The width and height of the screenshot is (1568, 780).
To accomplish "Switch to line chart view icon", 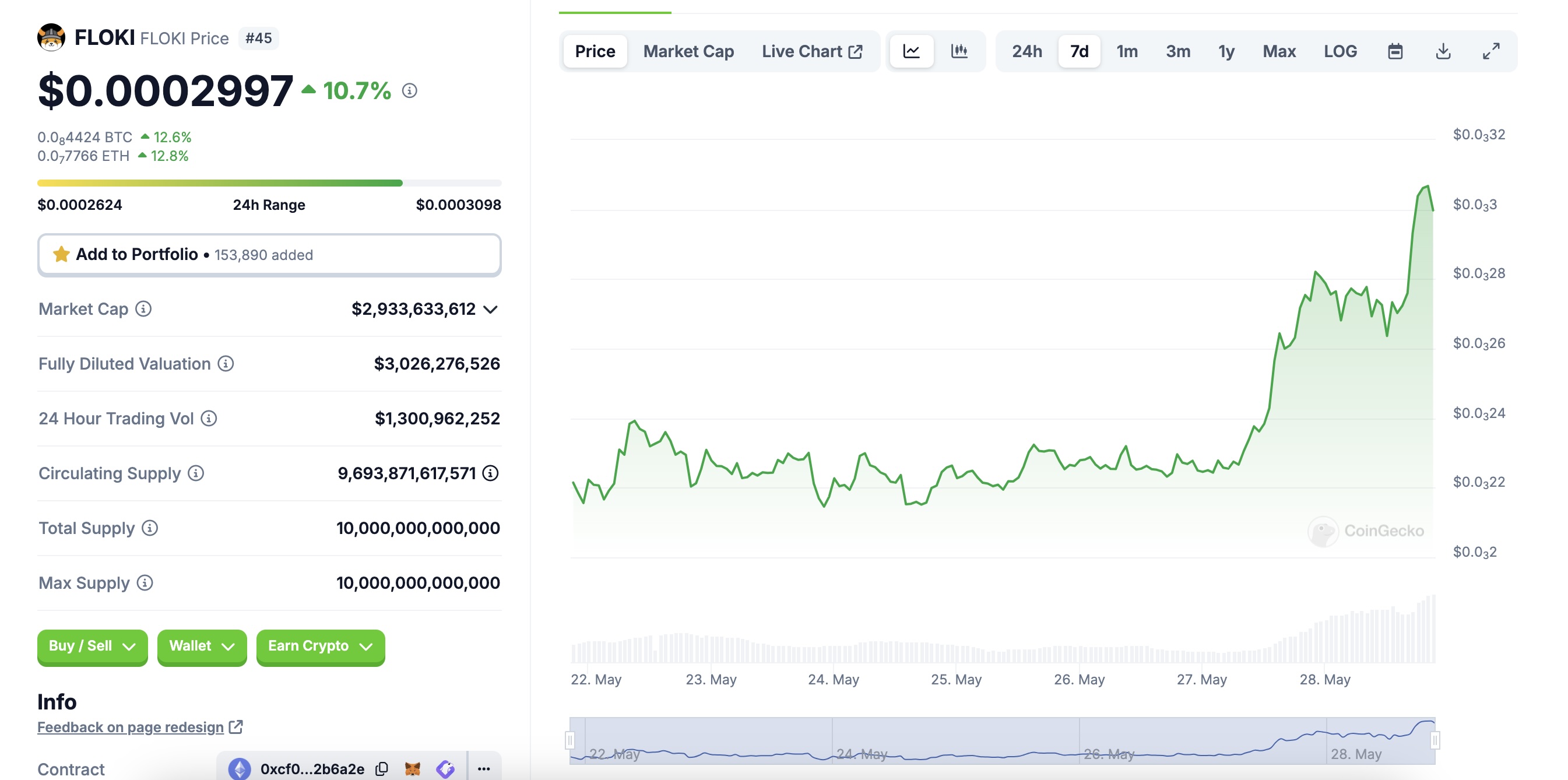I will (x=911, y=51).
